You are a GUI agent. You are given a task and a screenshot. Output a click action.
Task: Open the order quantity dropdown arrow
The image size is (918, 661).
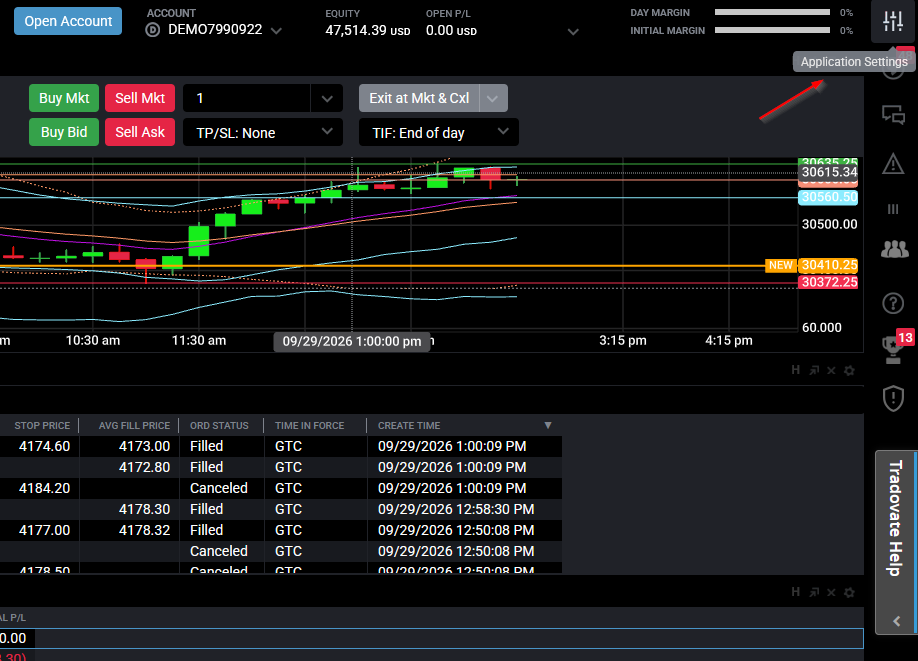click(x=327, y=98)
